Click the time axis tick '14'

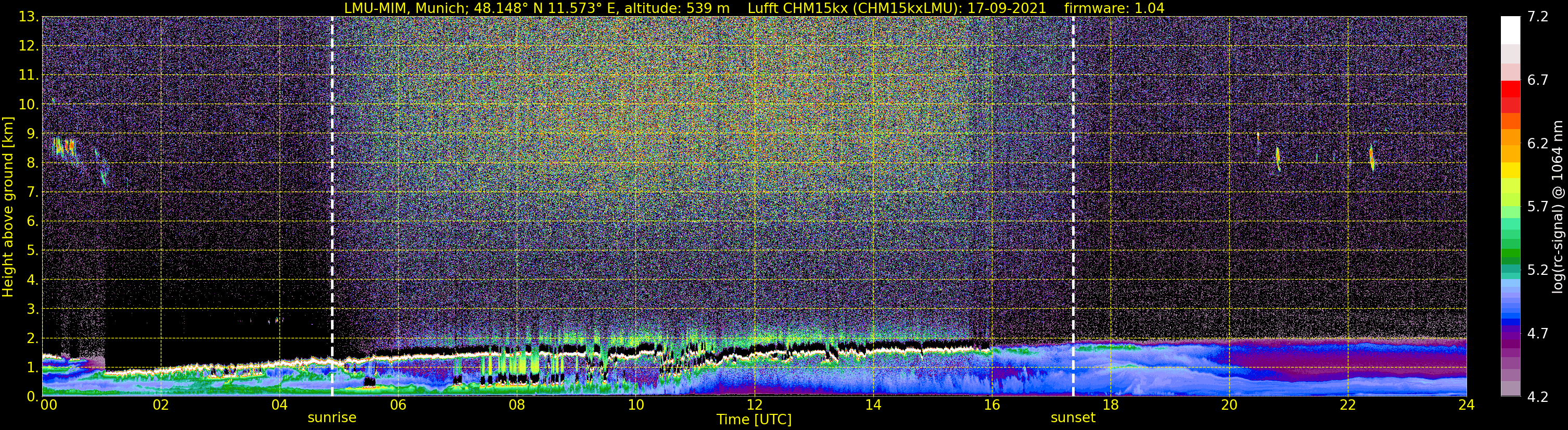pos(873,405)
